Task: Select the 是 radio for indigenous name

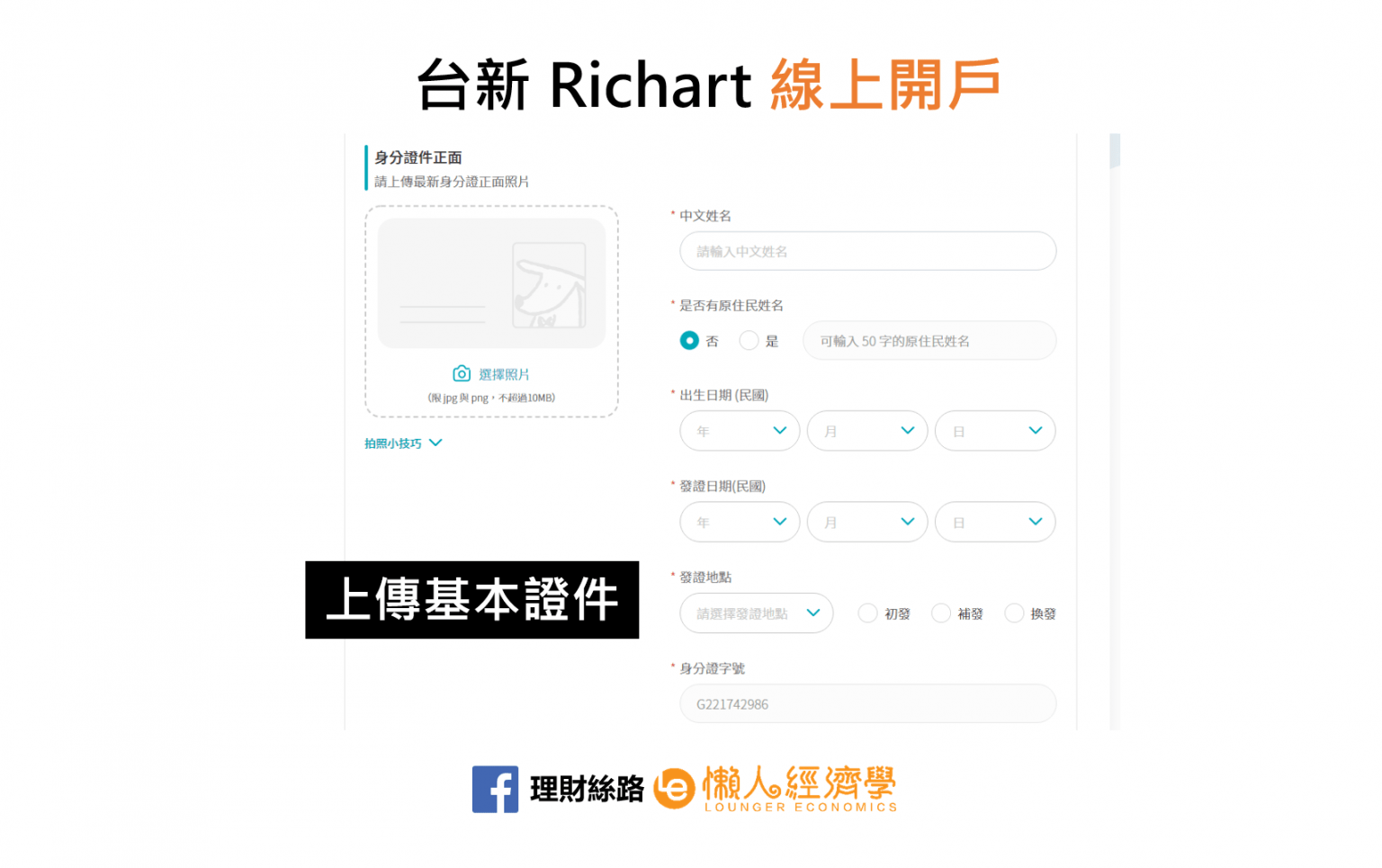Action: (x=749, y=340)
